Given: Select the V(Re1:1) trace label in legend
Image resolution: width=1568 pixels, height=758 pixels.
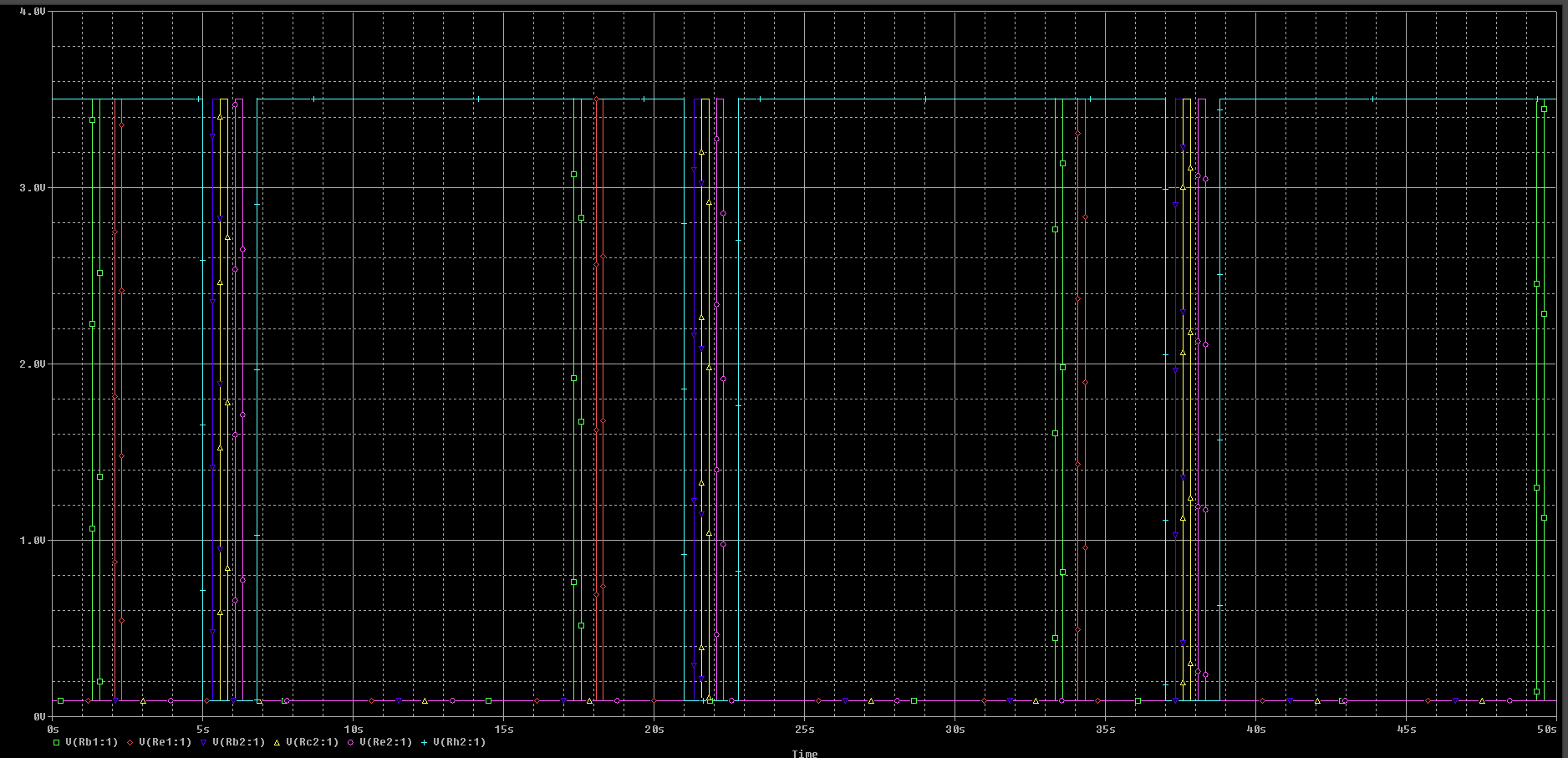Looking at the screenshot, I should tap(165, 742).
